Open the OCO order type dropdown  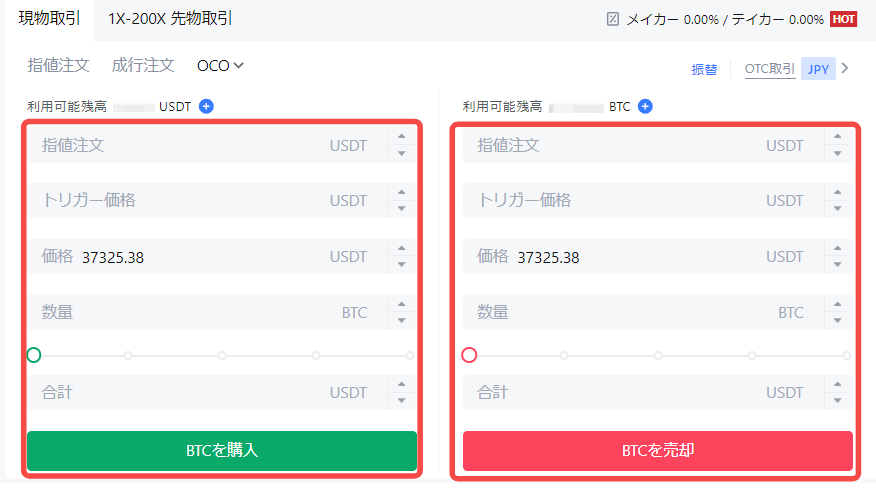(x=221, y=66)
